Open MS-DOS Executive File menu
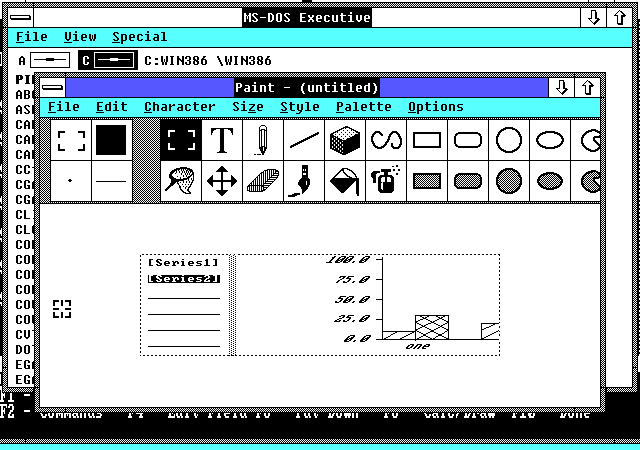Viewport: 640px width, 450px height. 31,37
